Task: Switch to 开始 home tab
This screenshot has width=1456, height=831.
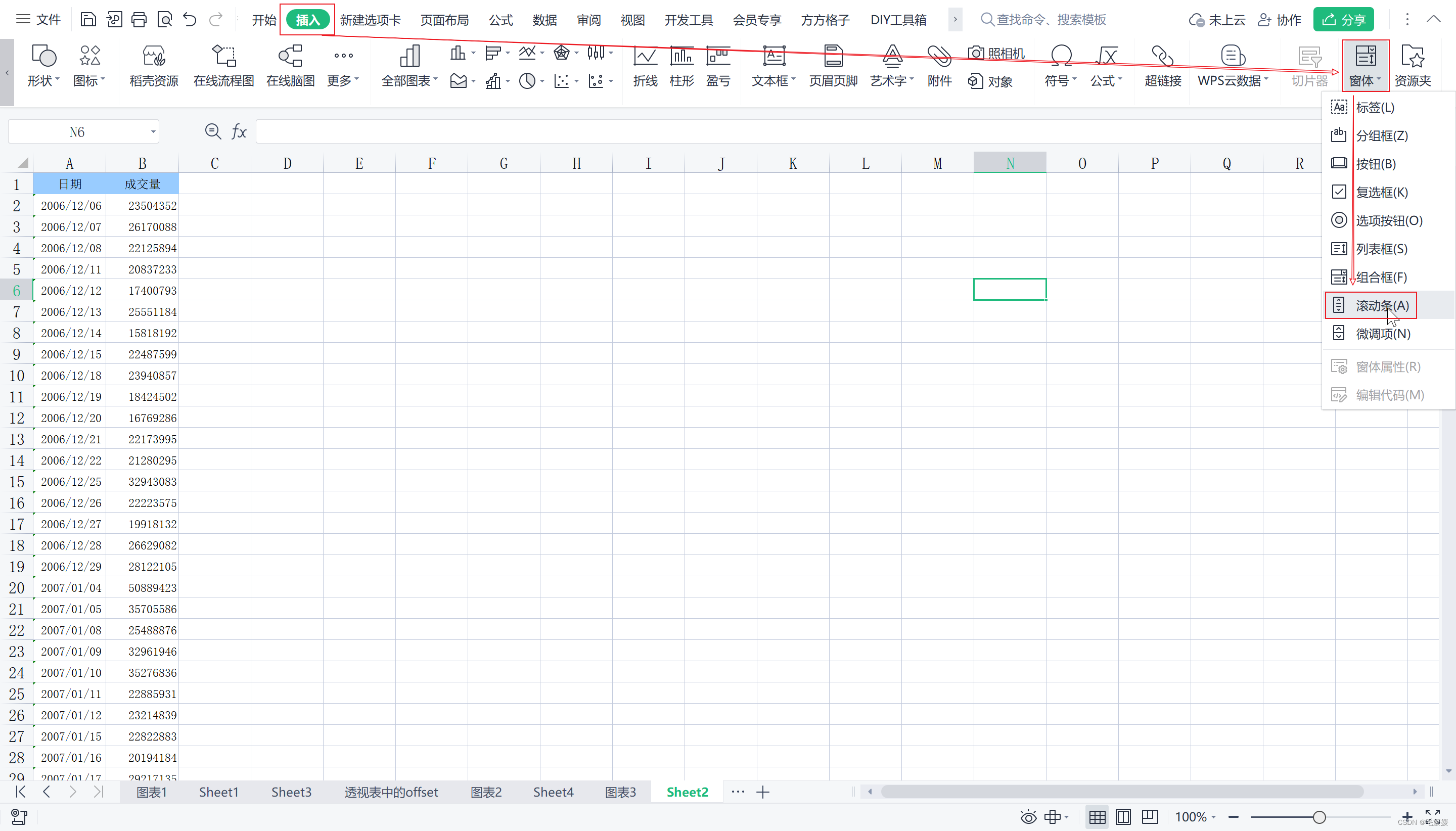Action: pyautogui.click(x=264, y=20)
